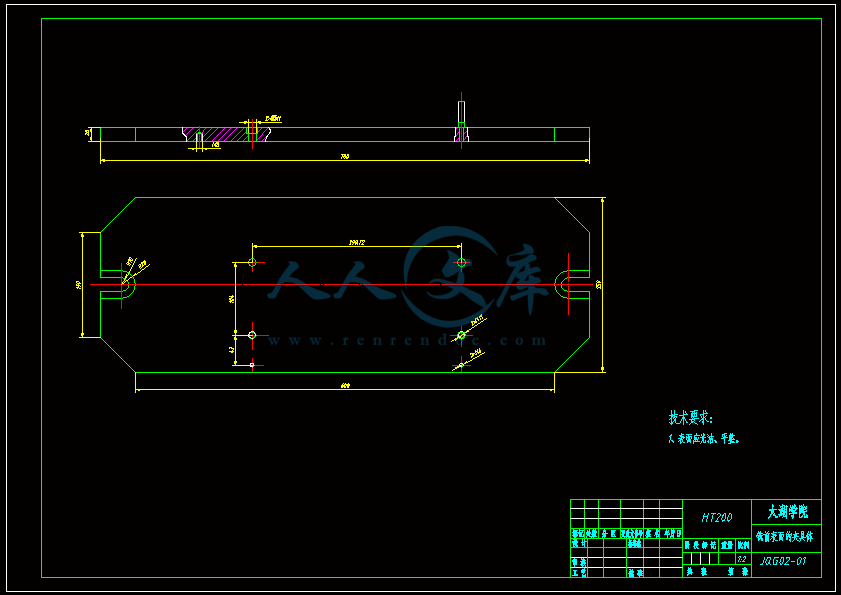
Task: Select the 设计 label in the title block
Action: pos(579,543)
